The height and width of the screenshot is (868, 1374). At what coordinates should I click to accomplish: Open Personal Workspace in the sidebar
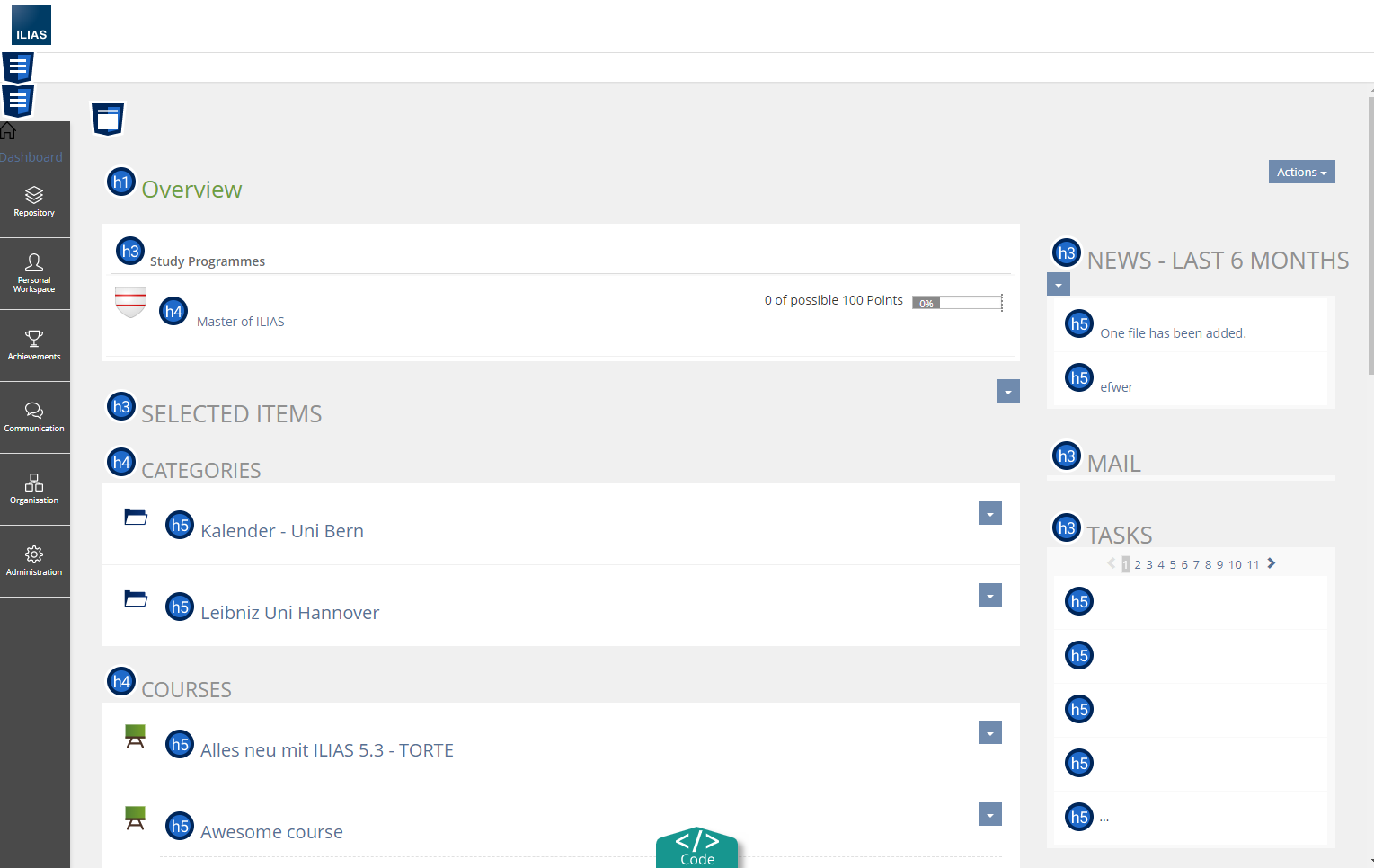pos(34,273)
